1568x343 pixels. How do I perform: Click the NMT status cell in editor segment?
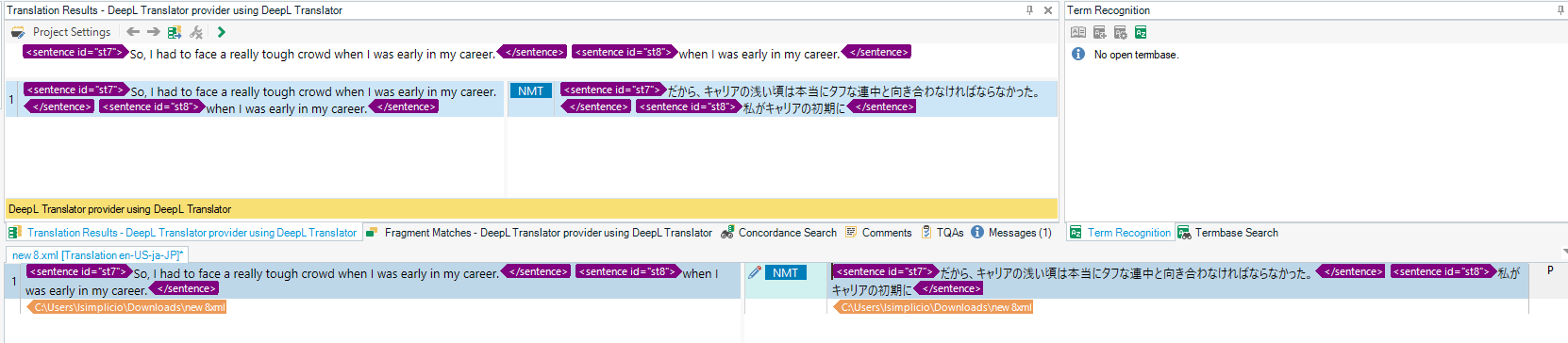tap(786, 272)
